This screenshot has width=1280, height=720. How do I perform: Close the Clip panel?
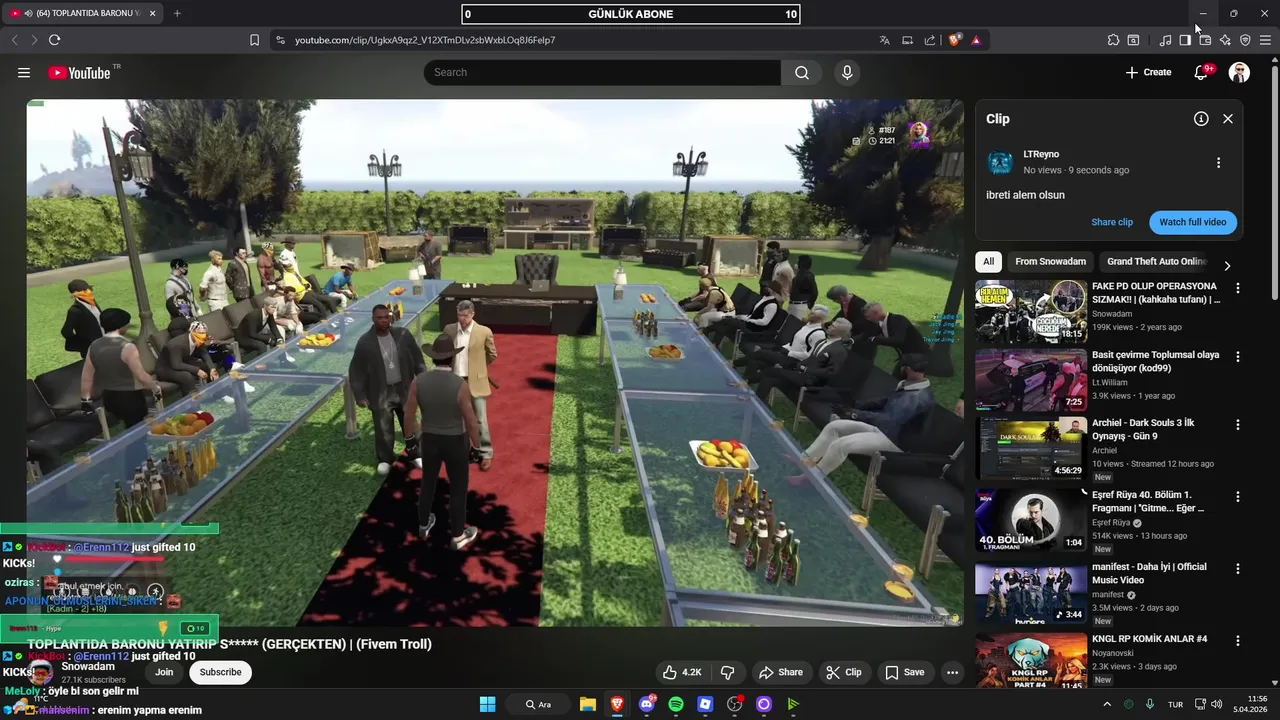click(1228, 118)
